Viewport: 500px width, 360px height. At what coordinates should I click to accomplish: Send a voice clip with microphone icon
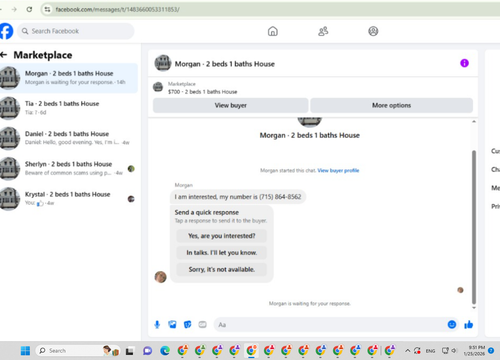point(157,324)
